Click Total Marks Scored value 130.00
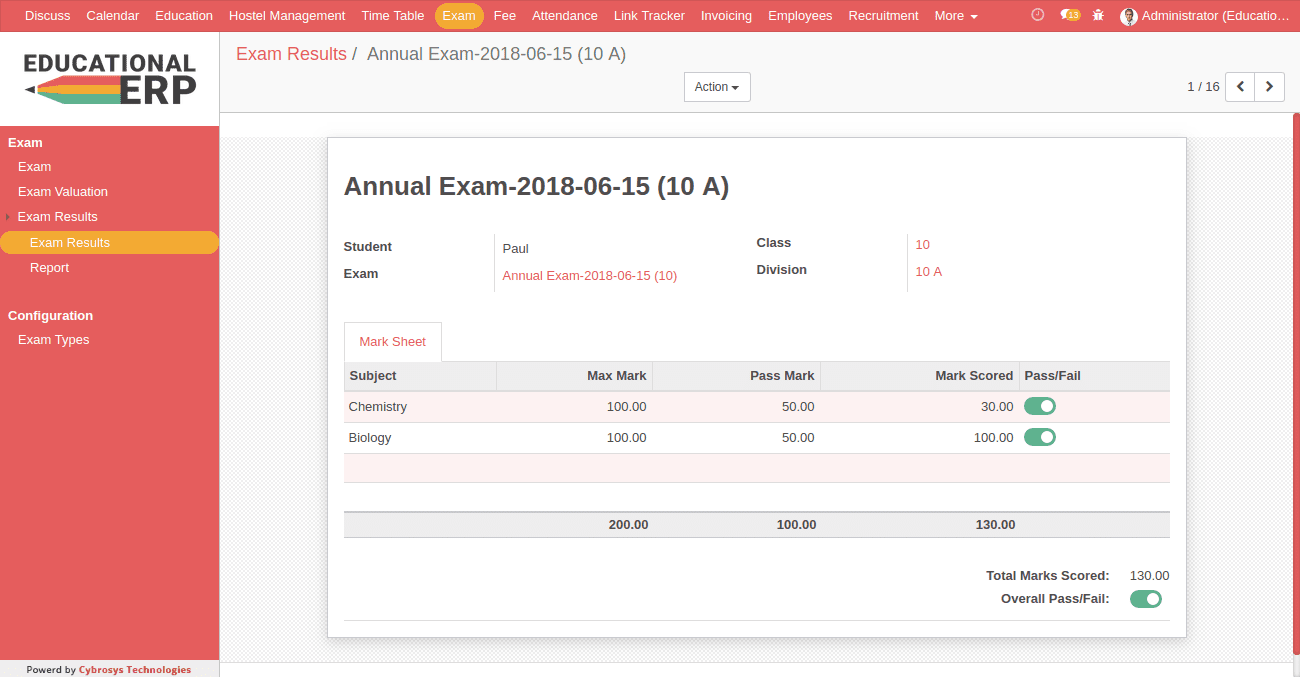The width and height of the screenshot is (1300, 677). [1149, 576]
